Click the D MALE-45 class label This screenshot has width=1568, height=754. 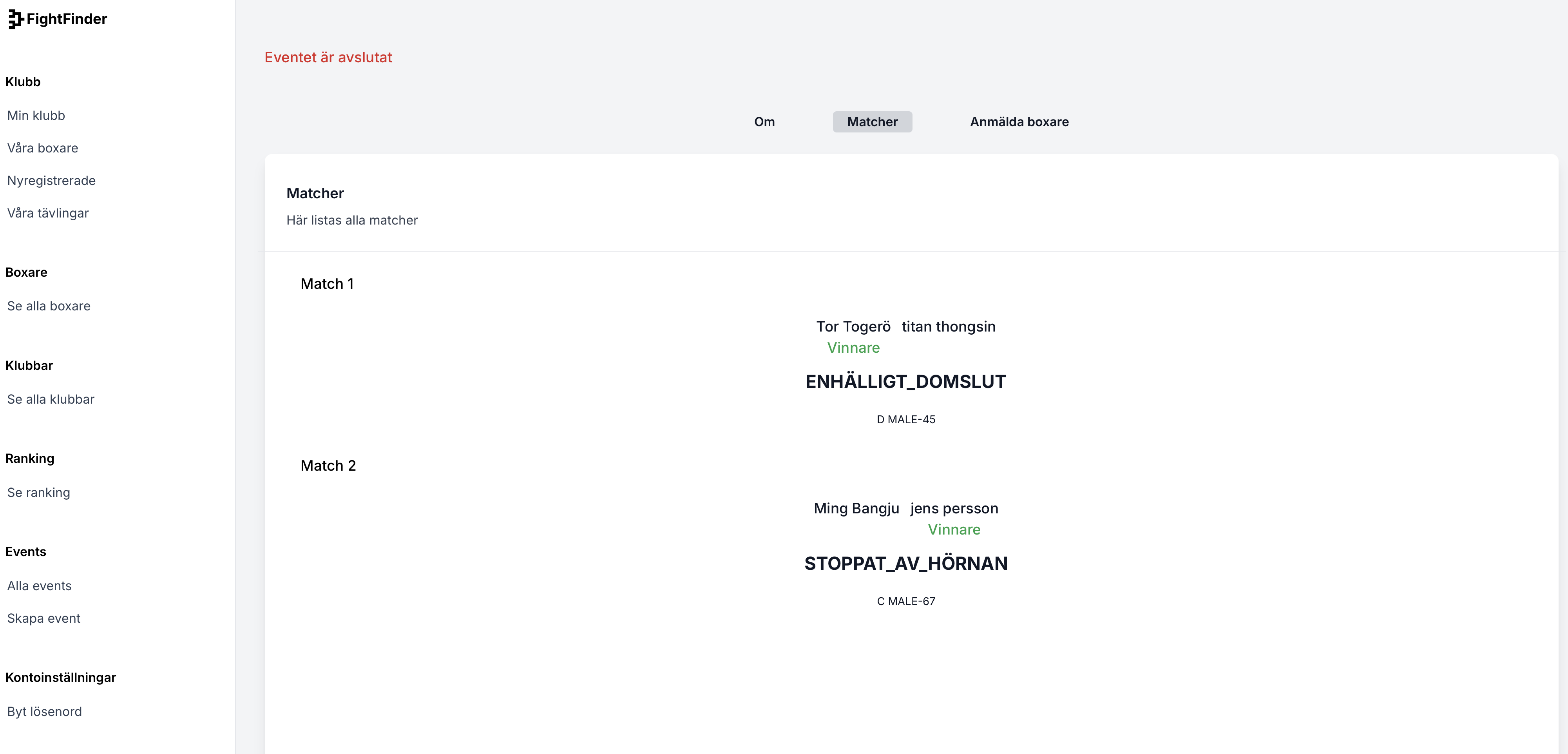tap(906, 420)
